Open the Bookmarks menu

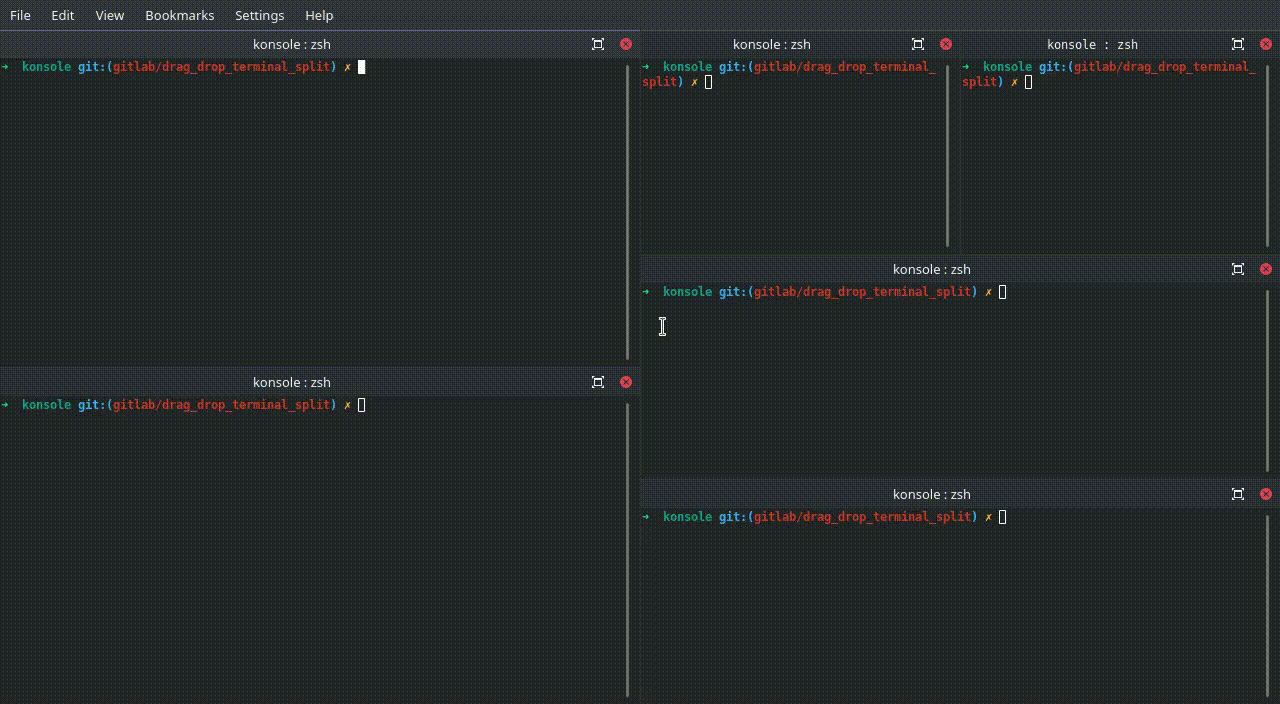180,15
